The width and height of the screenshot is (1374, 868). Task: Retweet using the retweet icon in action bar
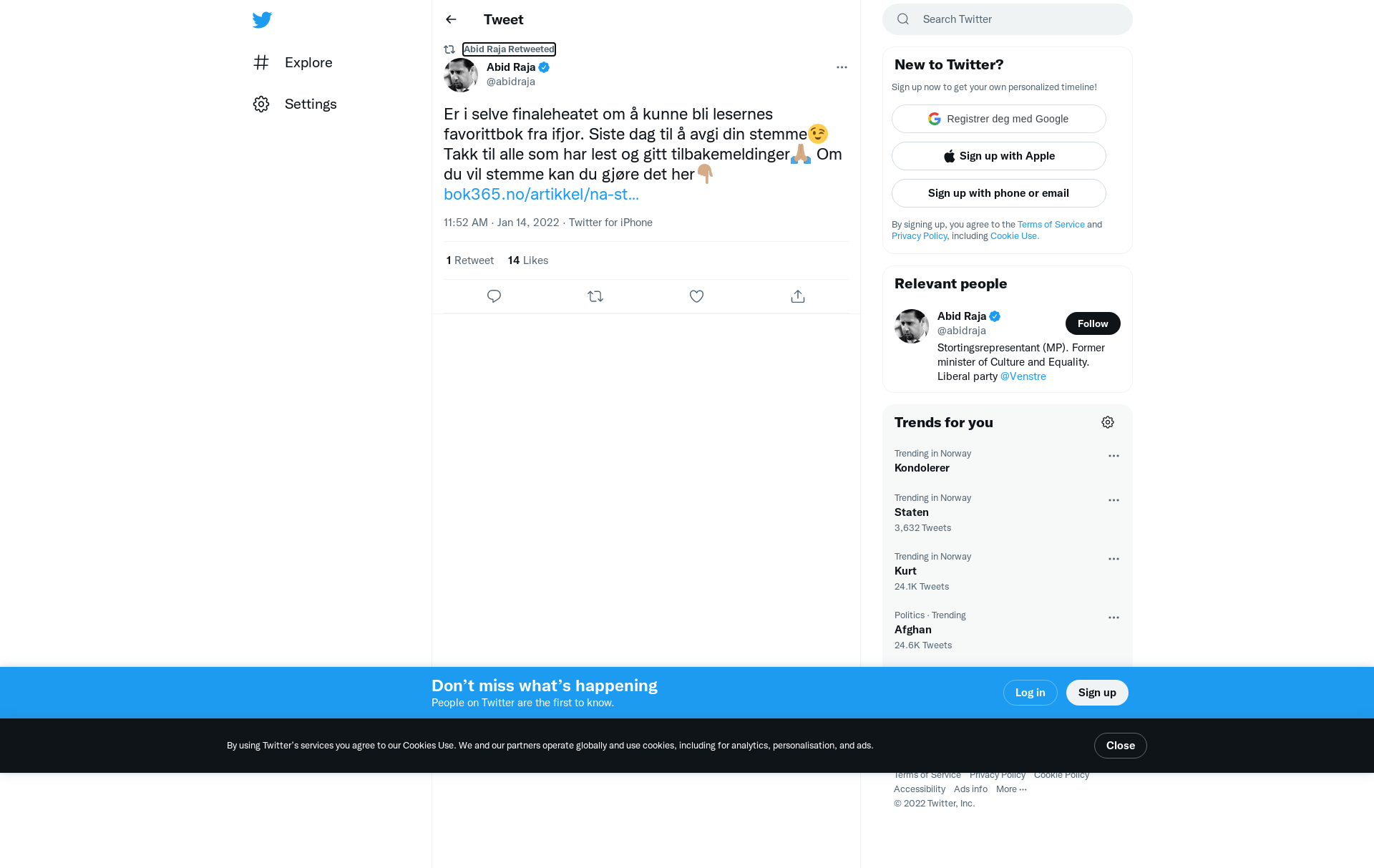[x=595, y=296]
